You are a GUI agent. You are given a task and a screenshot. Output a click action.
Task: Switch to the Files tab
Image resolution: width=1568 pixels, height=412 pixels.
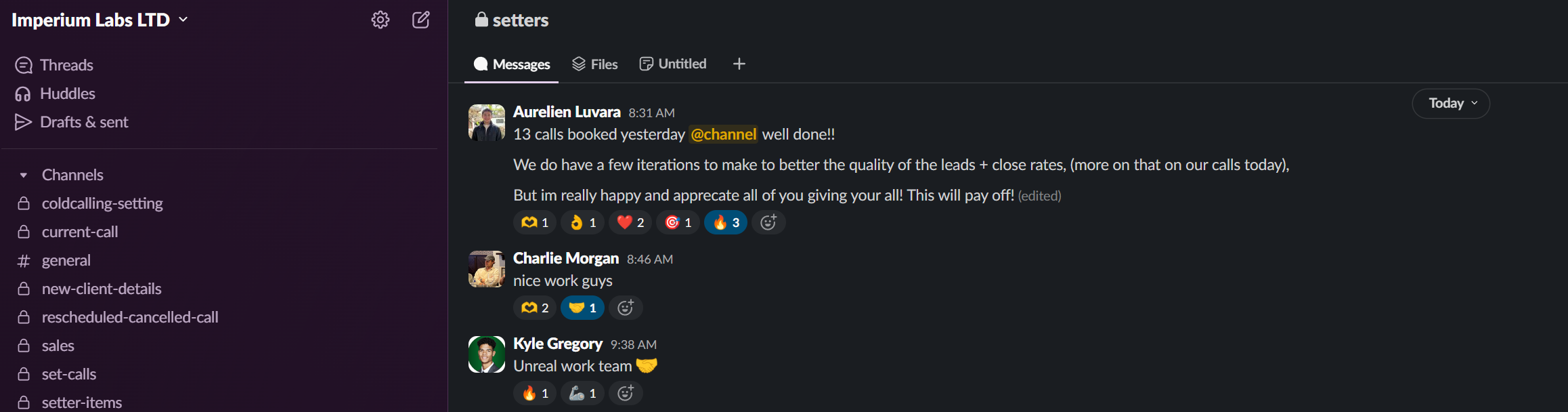pyautogui.click(x=595, y=64)
